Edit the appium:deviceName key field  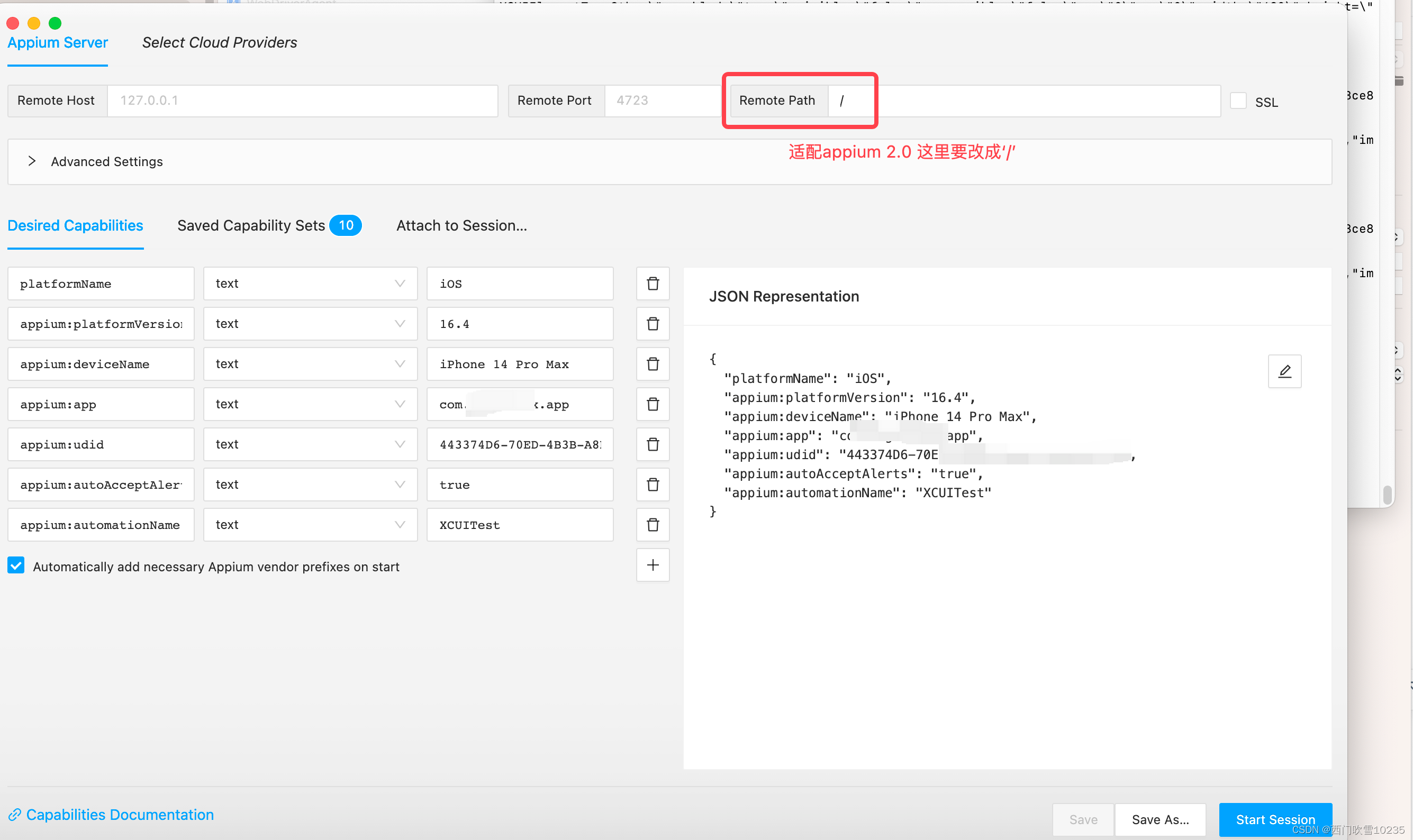[x=101, y=364]
